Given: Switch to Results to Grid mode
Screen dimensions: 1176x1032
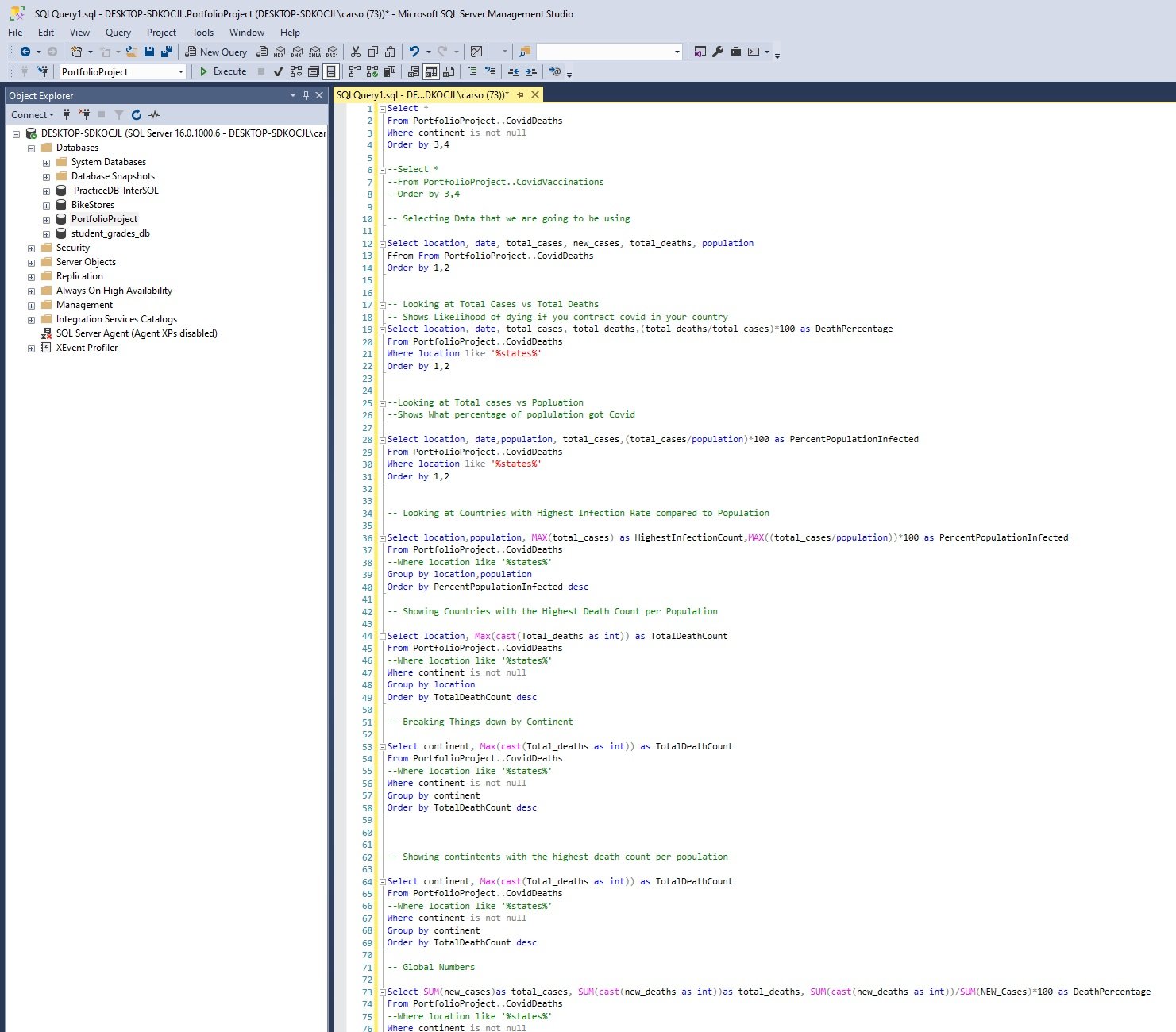Looking at the screenshot, I should (x=431, y=71).
